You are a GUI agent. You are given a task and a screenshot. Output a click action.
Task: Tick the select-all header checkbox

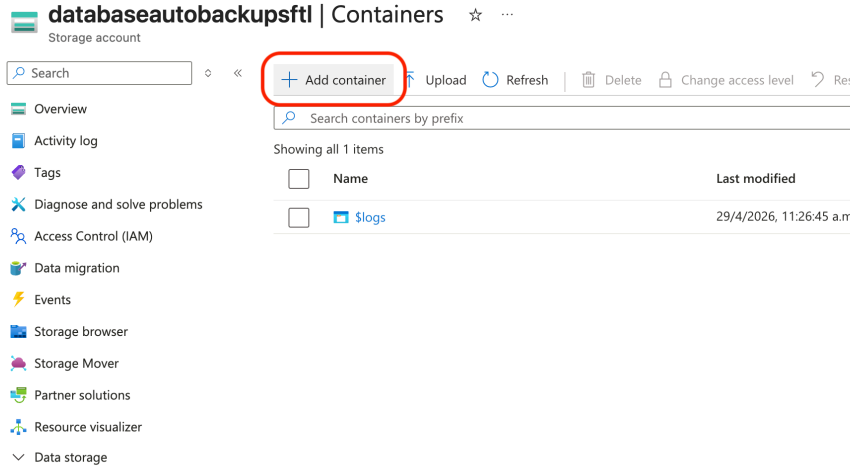click(x=298, y=179)
